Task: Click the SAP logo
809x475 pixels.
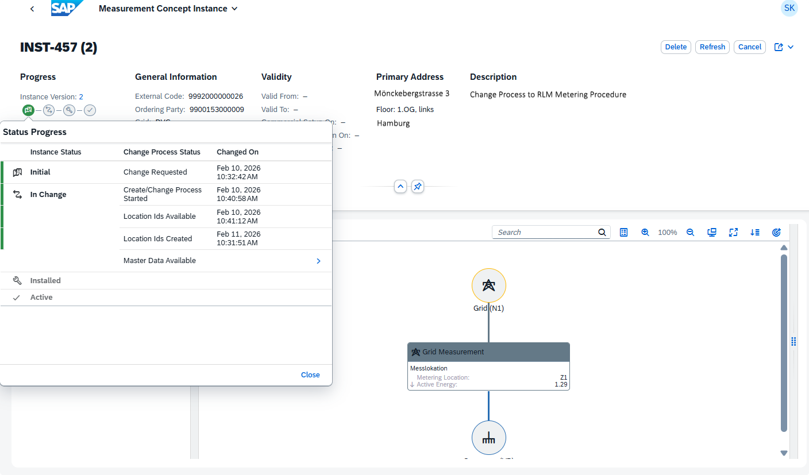Action: 67,9
